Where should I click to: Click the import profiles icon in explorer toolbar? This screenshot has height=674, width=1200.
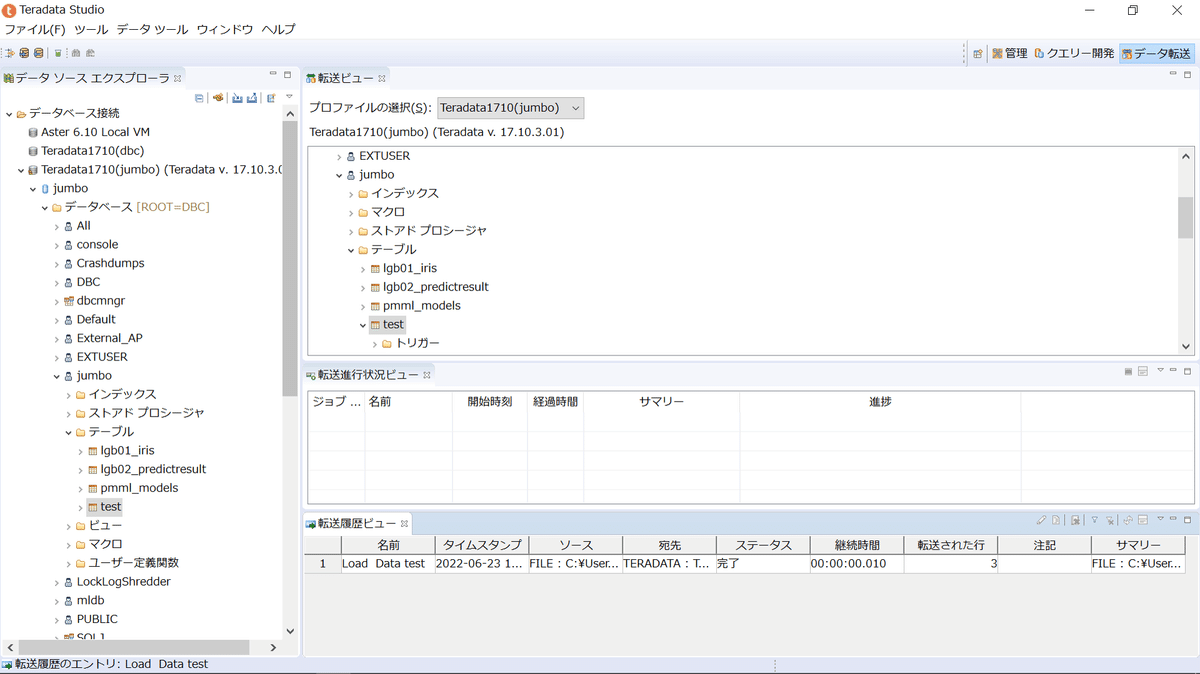pyautogui.click(x=237, y=97)
